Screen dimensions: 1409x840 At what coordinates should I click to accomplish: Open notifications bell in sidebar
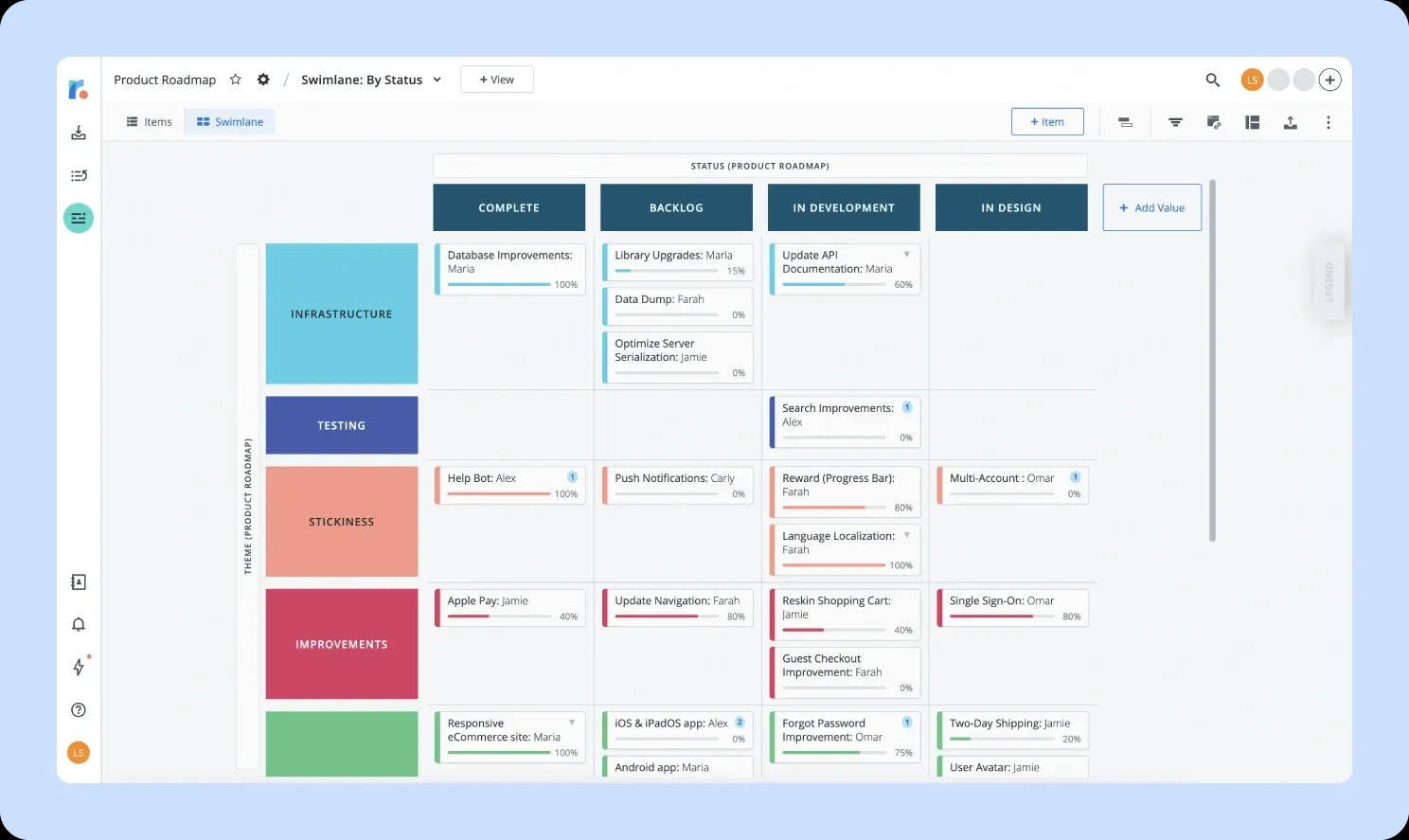pyautogui.click(x=79, y=624)
